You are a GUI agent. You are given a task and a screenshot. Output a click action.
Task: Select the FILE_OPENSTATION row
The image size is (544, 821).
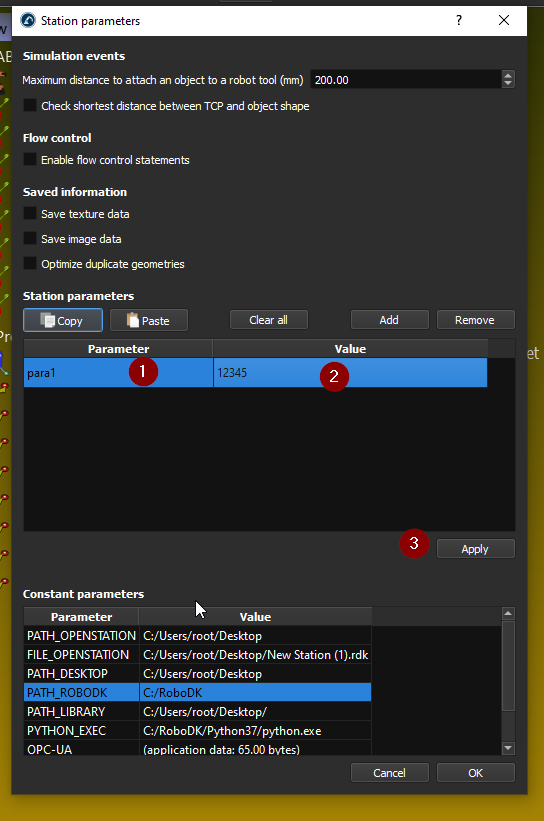(197, 654)
